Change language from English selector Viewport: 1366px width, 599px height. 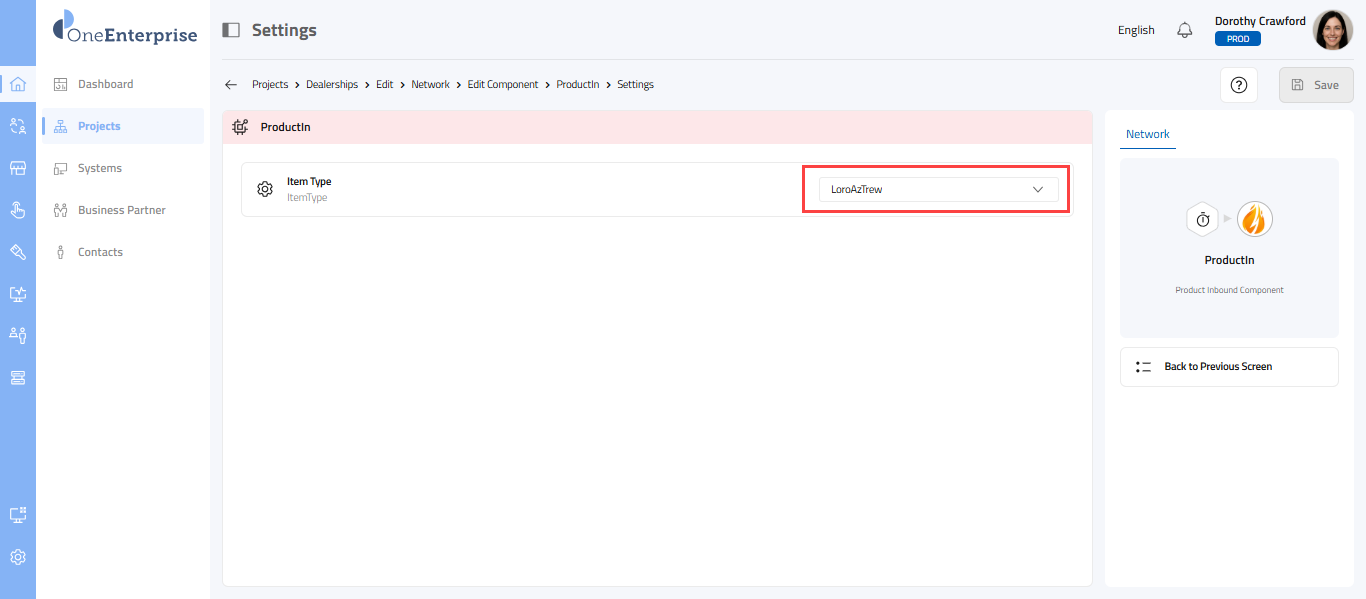click(1136, 30)
